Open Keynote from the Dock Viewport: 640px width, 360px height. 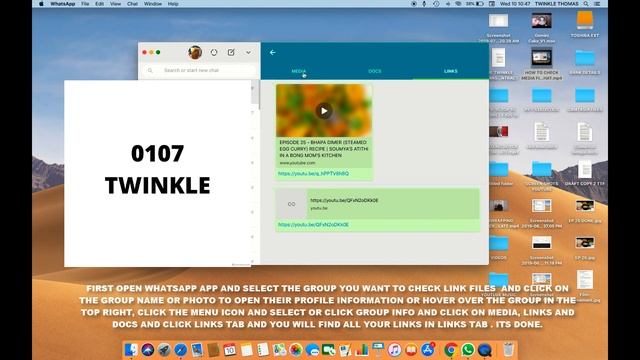click(378, 350)
